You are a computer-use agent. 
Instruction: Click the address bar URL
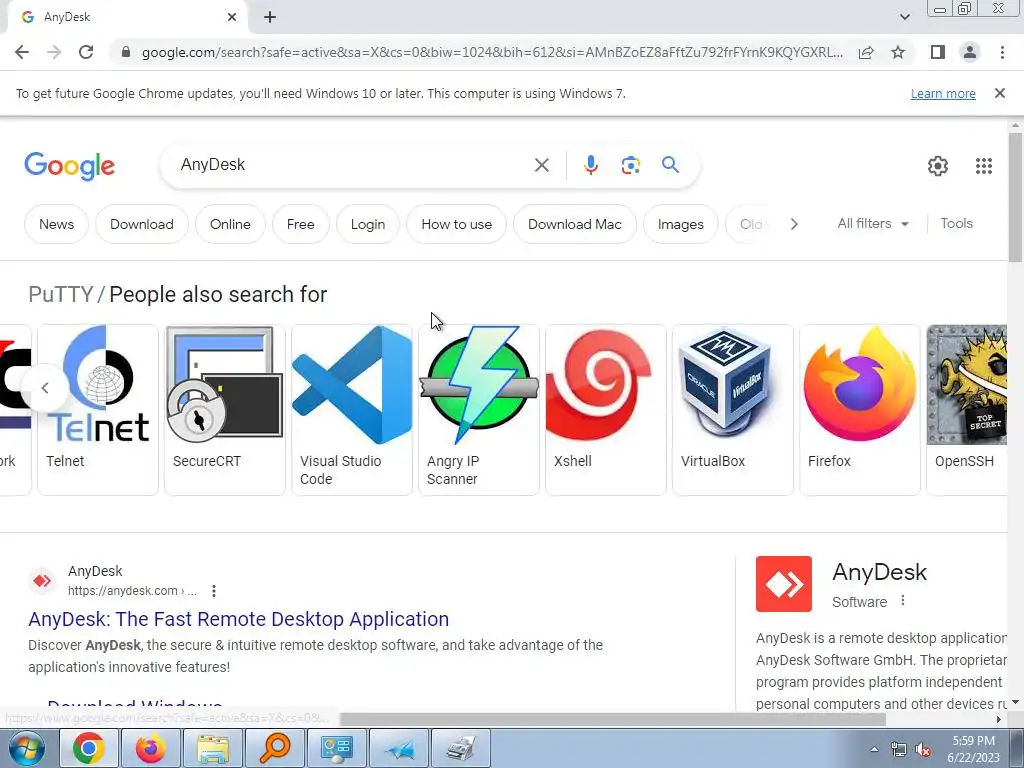[492, 52]
